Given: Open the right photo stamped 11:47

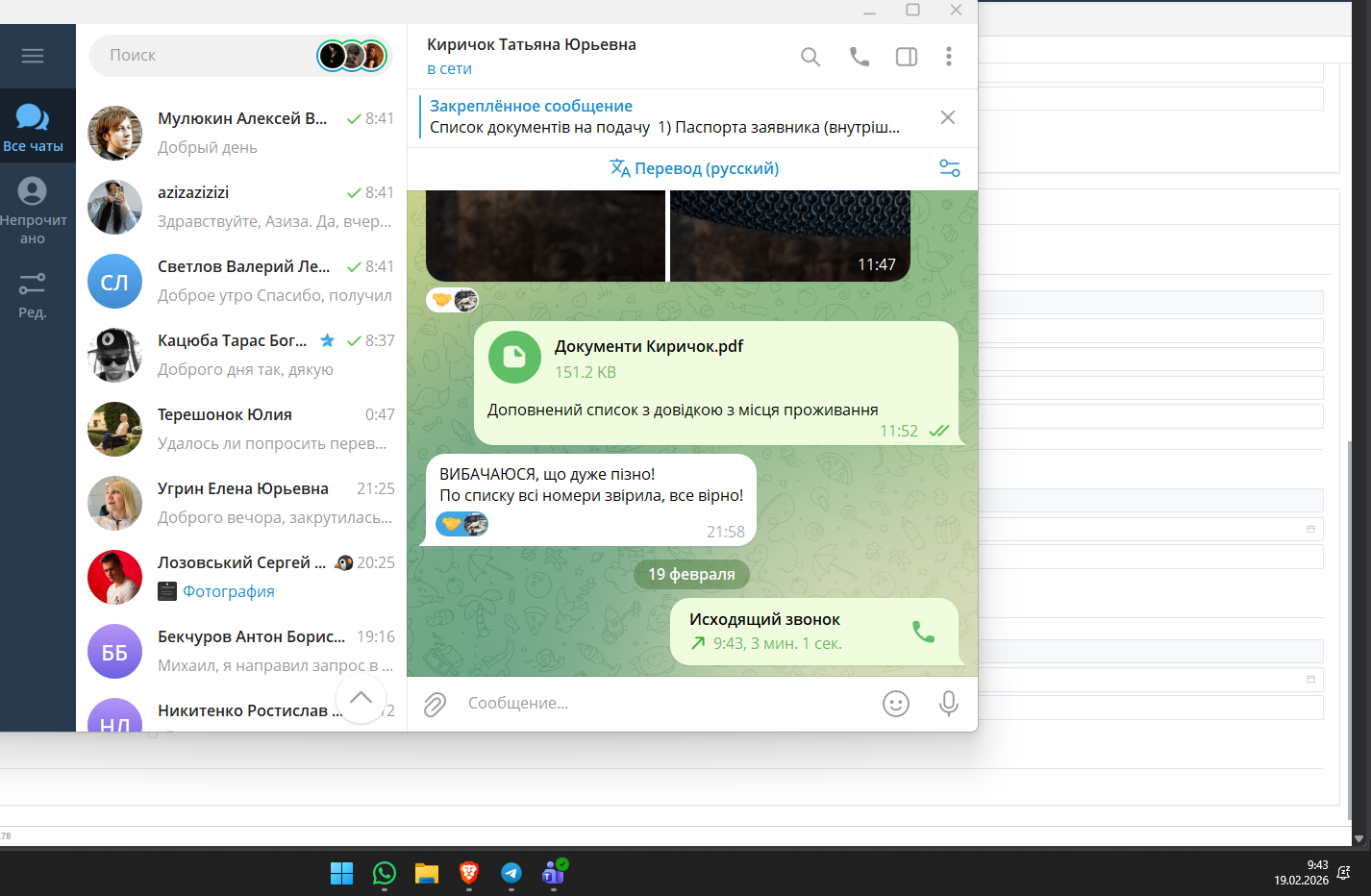Looking at the screenshot, I should pyautogui.click(x=790, y=236).
